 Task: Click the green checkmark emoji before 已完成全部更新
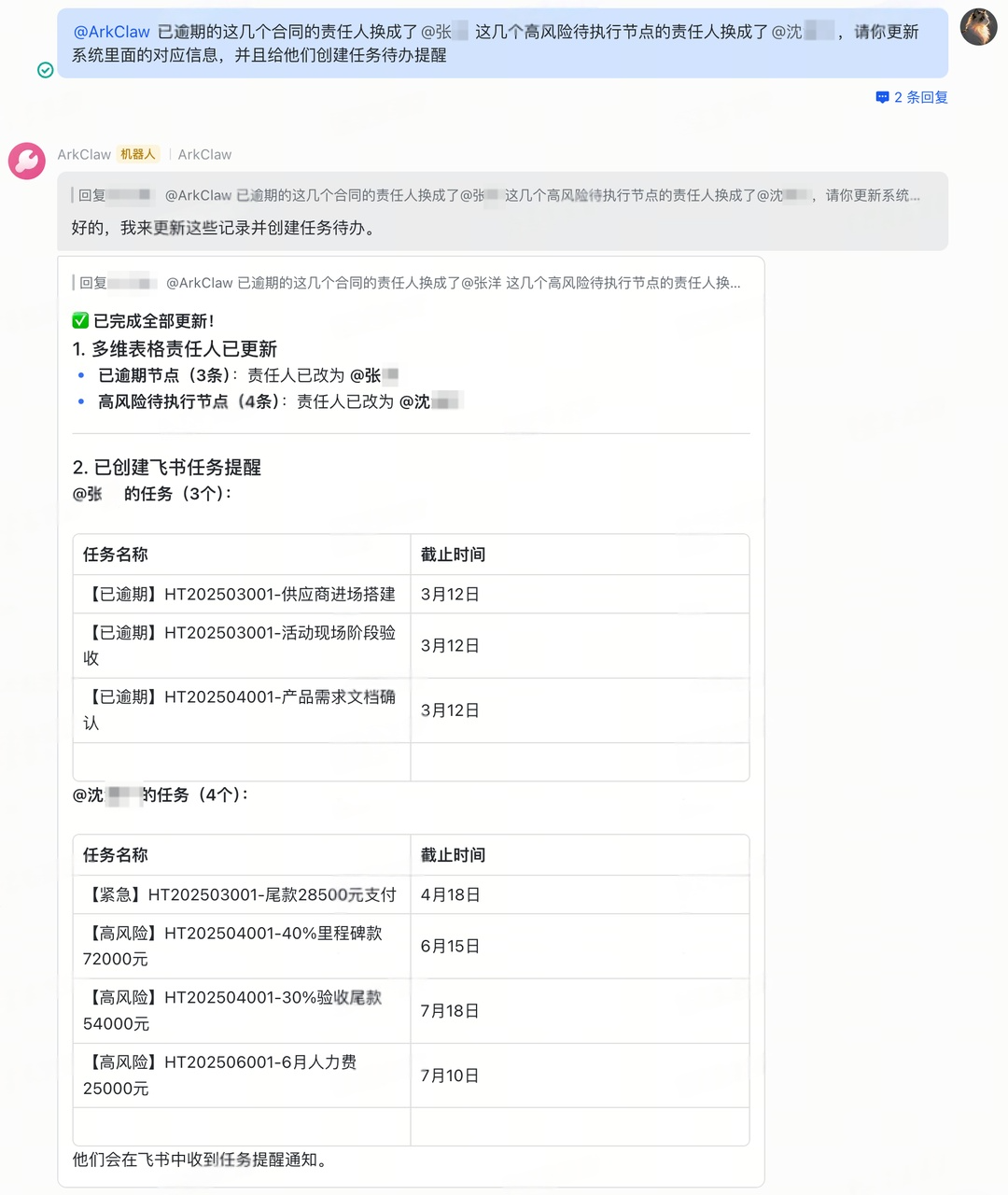click(80, 321)
